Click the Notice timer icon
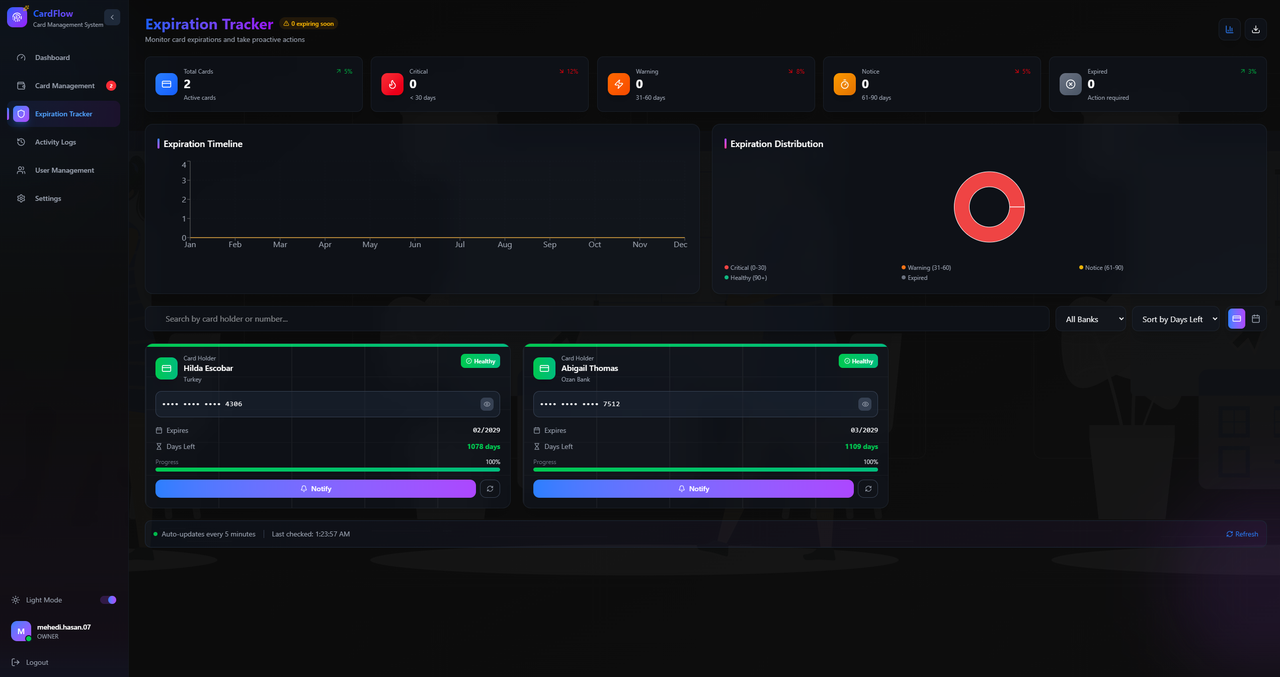Viewport: 1280px width, 677px height. pyautogui.click(x=845, y=84)
